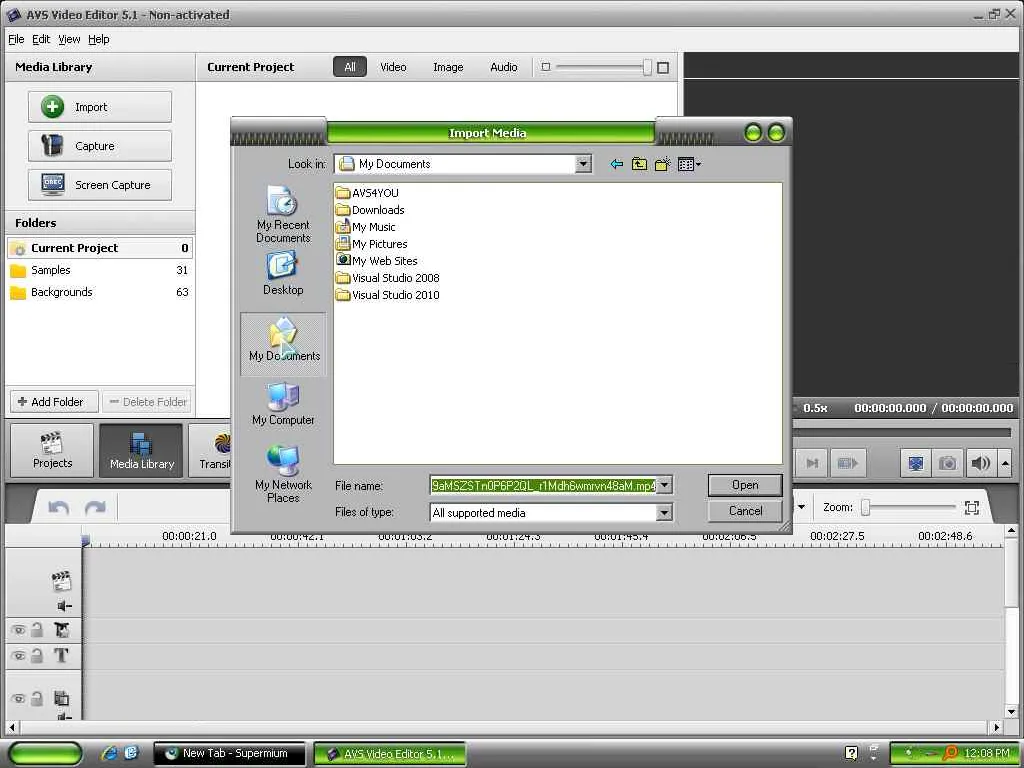Select the All filter tab
The width and height of the screenshot is (1024, 768).
350,67
